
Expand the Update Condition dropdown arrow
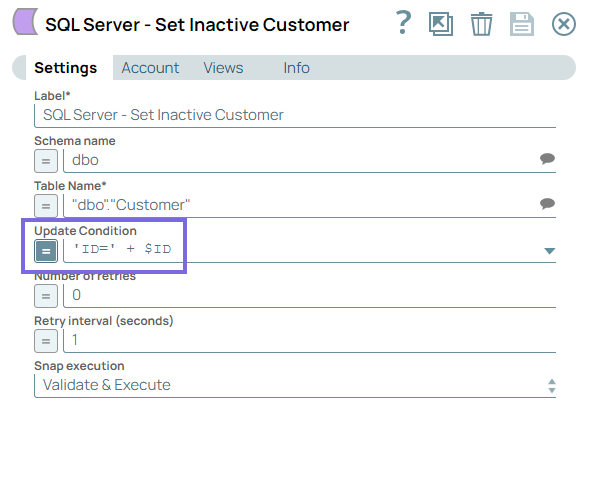(550, 251)
